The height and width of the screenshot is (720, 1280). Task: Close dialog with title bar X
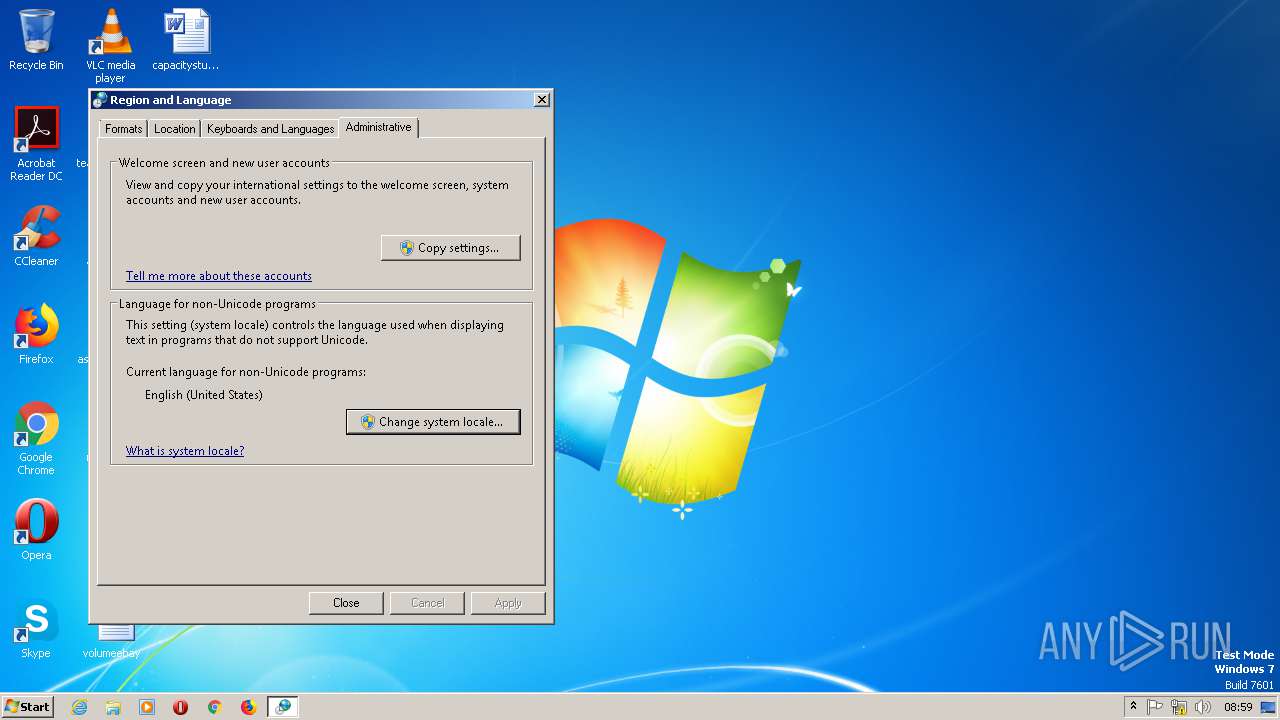pyautogui.click(x=541, y=100)
